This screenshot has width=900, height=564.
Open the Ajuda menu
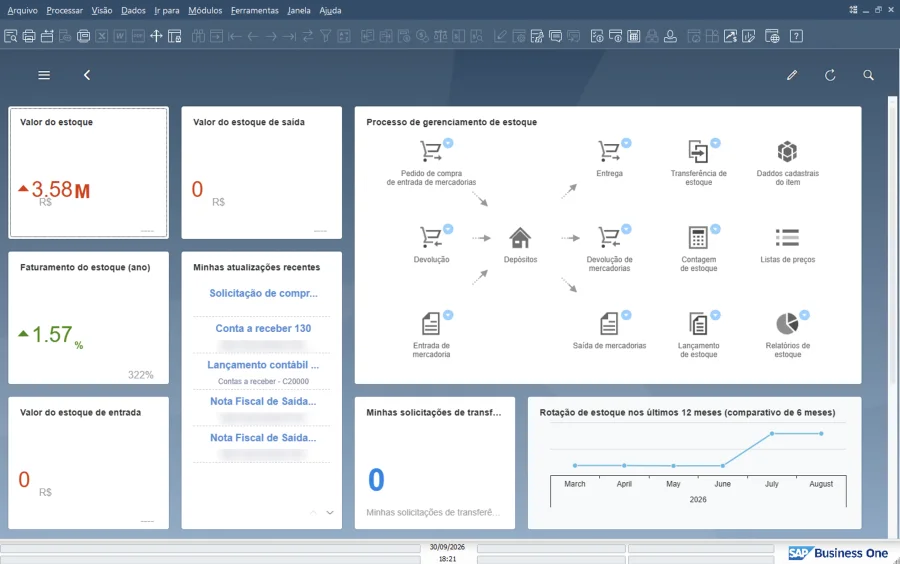pos(330,10)
